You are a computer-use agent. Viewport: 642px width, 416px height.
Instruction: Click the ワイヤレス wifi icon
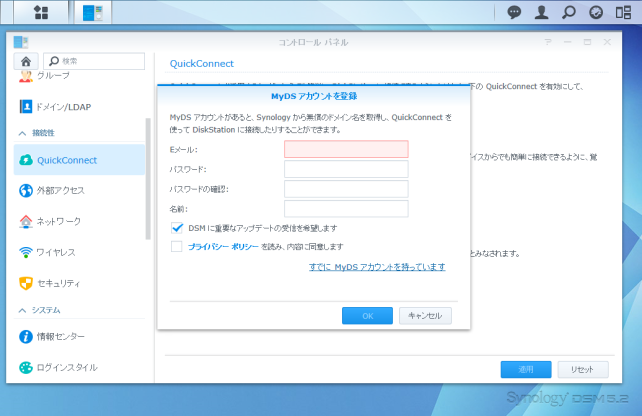point(26,252)
